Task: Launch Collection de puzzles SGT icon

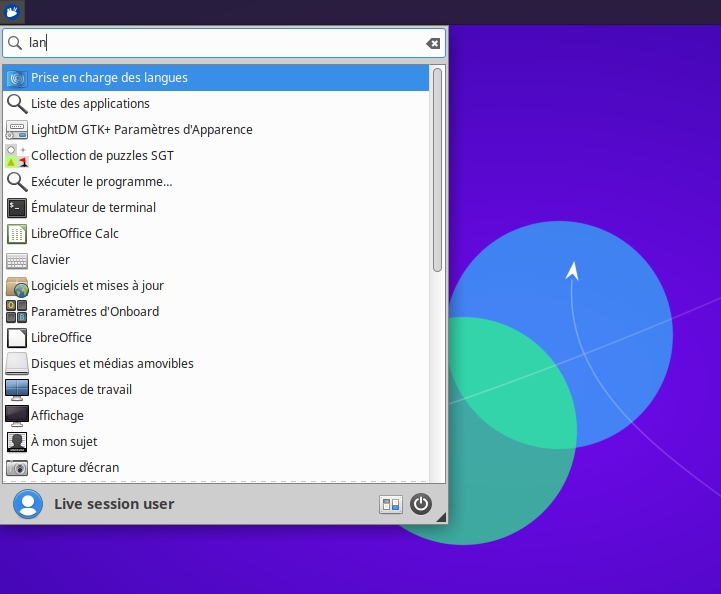Action: coord(17,156)
